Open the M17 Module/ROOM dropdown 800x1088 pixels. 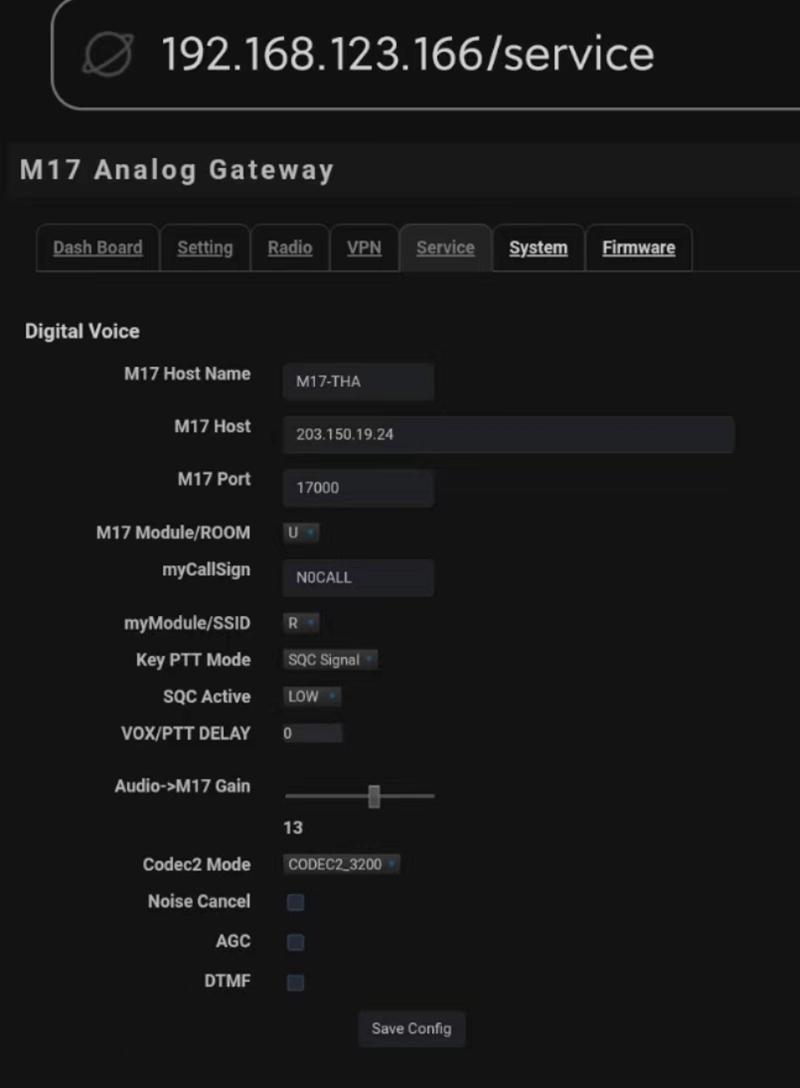click(301, 533)
